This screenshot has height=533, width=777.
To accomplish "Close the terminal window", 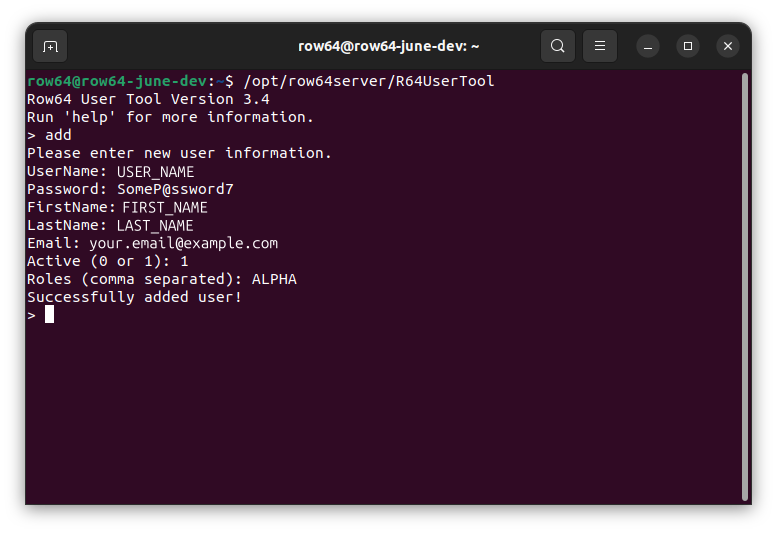I will point(728,46).
